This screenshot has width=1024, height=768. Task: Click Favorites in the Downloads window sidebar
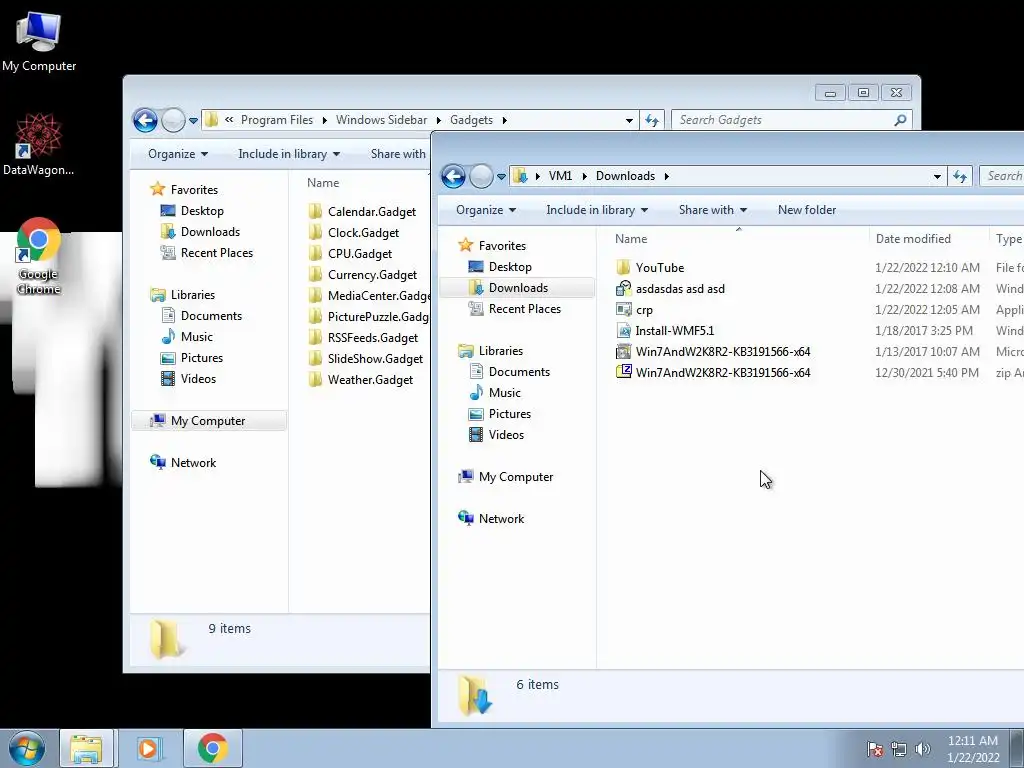pos(502,246)
